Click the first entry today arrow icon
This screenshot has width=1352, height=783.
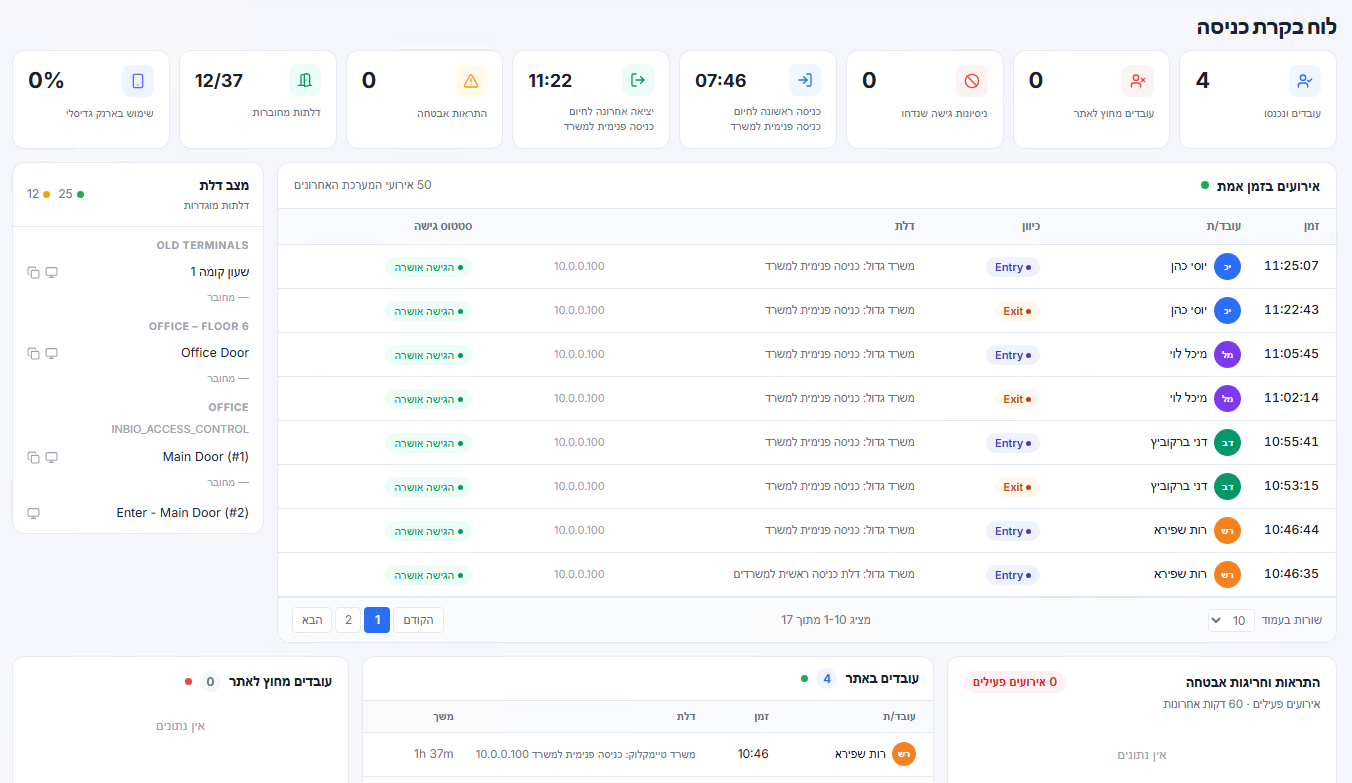(805, 81)
